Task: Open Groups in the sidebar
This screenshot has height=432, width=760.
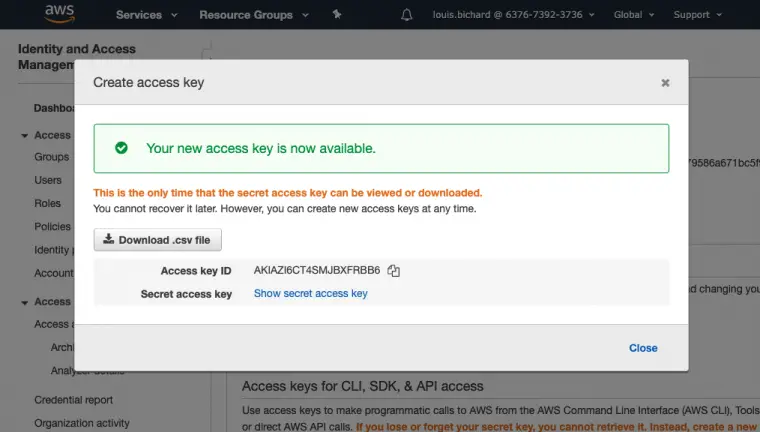Action: click(x=51, y=157)
